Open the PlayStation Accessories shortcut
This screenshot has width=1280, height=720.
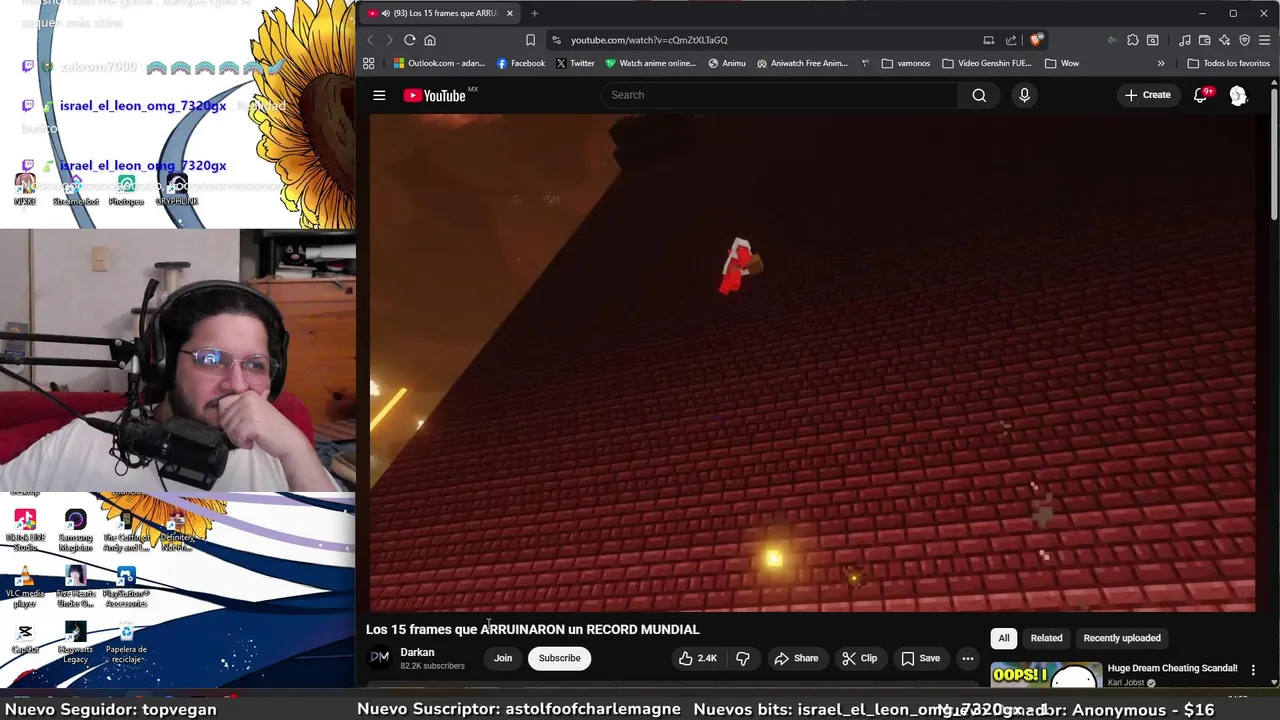coord(126,587)
